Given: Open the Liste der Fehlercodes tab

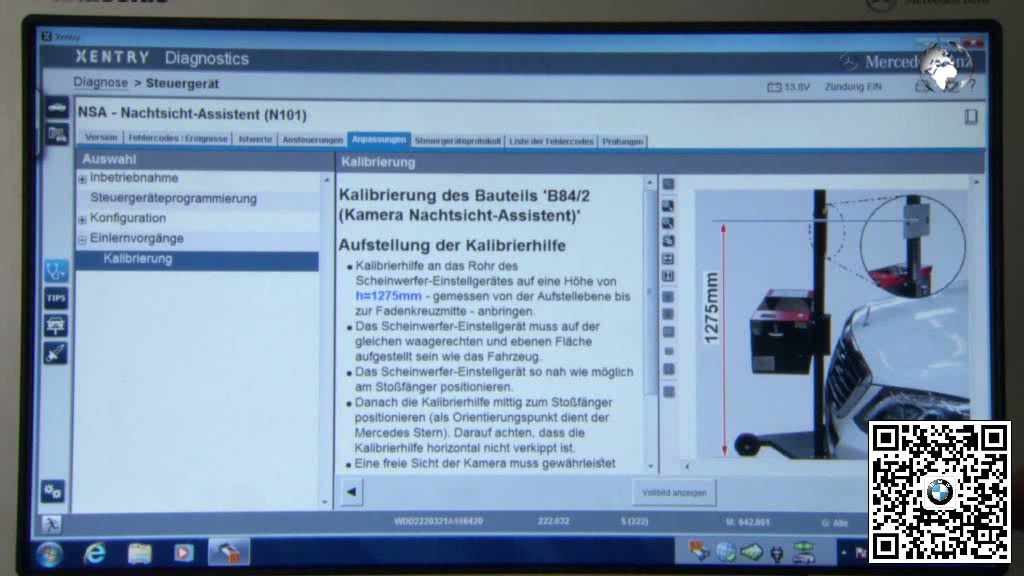Looking at the screenshot, I should point(551,141).
